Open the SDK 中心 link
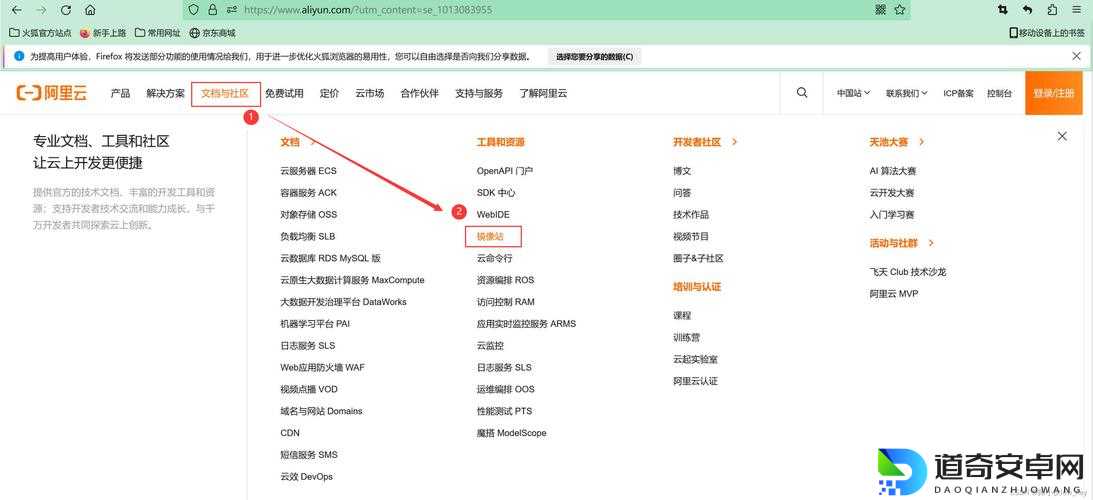Viewport: 1093px width, 500px height. [x=496, y=192]
